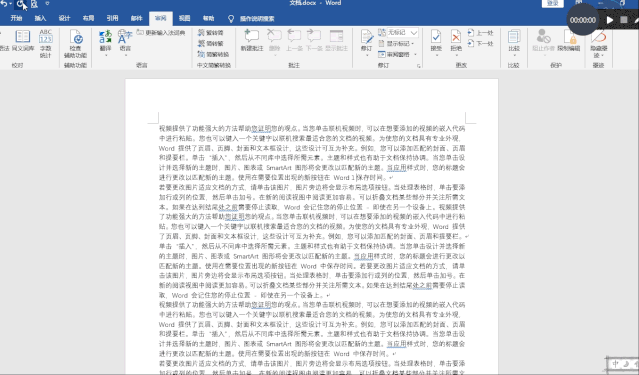Toggle track changes with 修订 button
Viewport: 639px width, 375px height.
tap(366, 42)
